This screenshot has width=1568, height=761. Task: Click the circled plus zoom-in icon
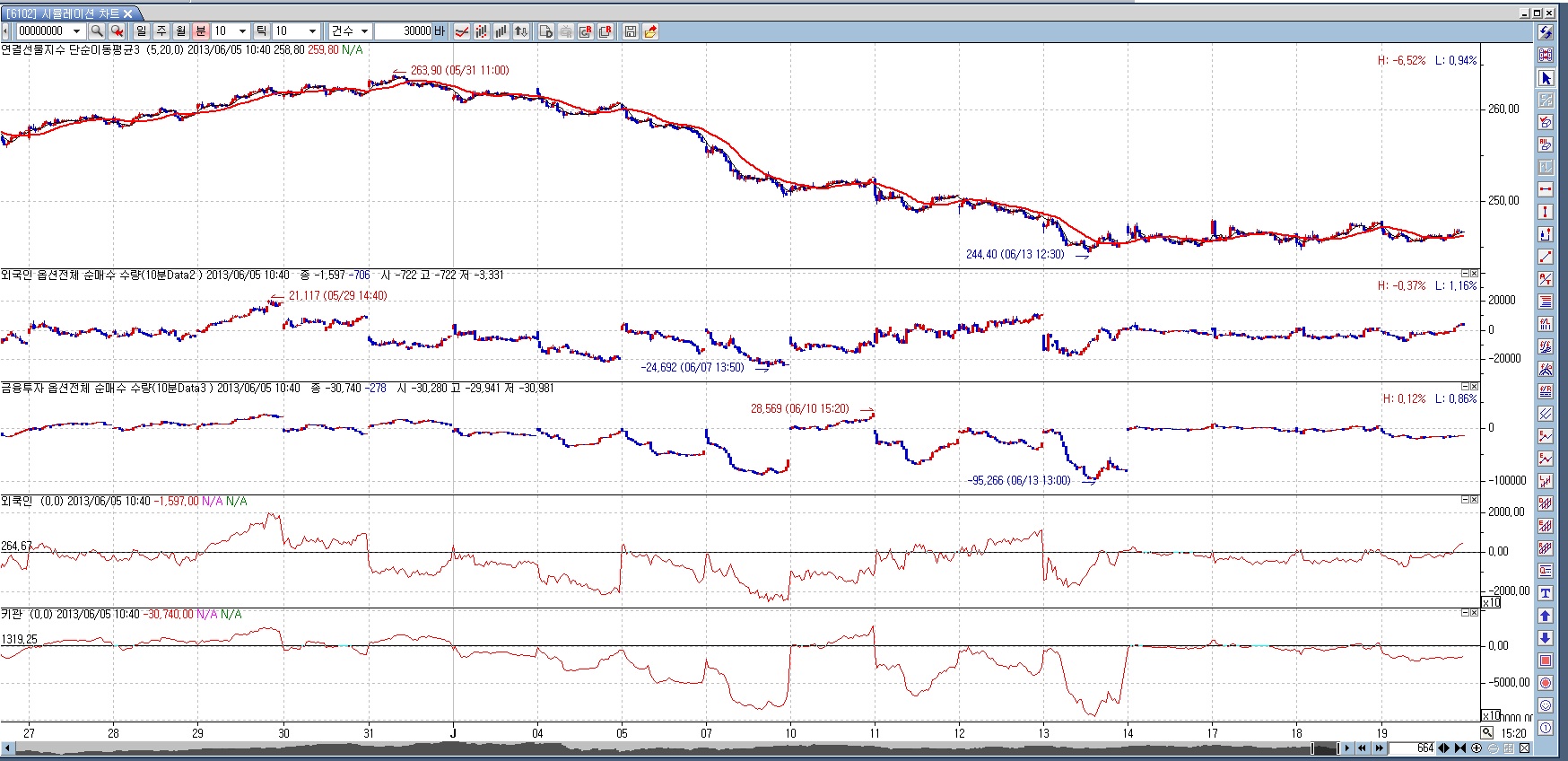pos(1477,748)
